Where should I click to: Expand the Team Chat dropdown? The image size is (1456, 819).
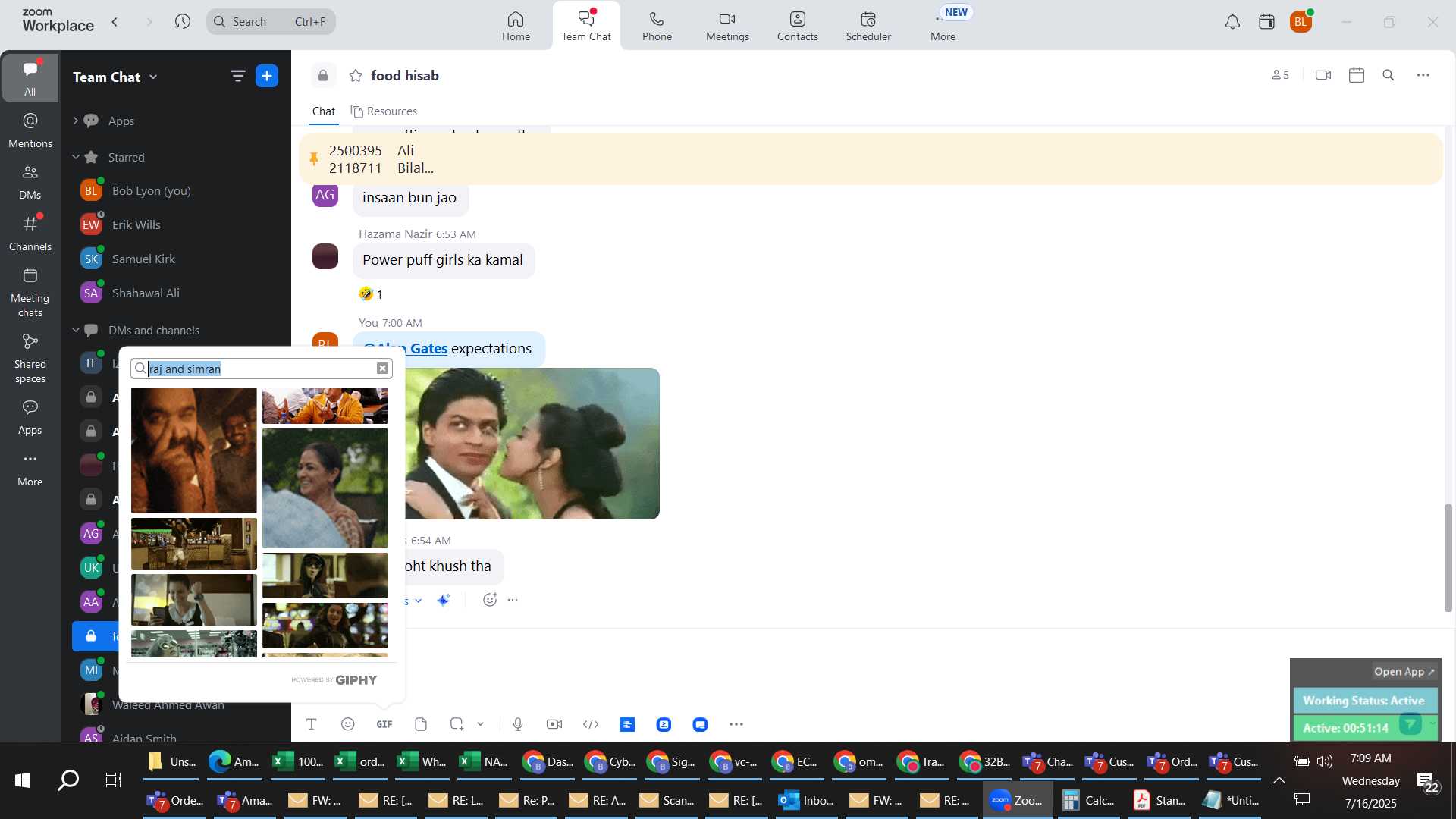pos(153,77)
